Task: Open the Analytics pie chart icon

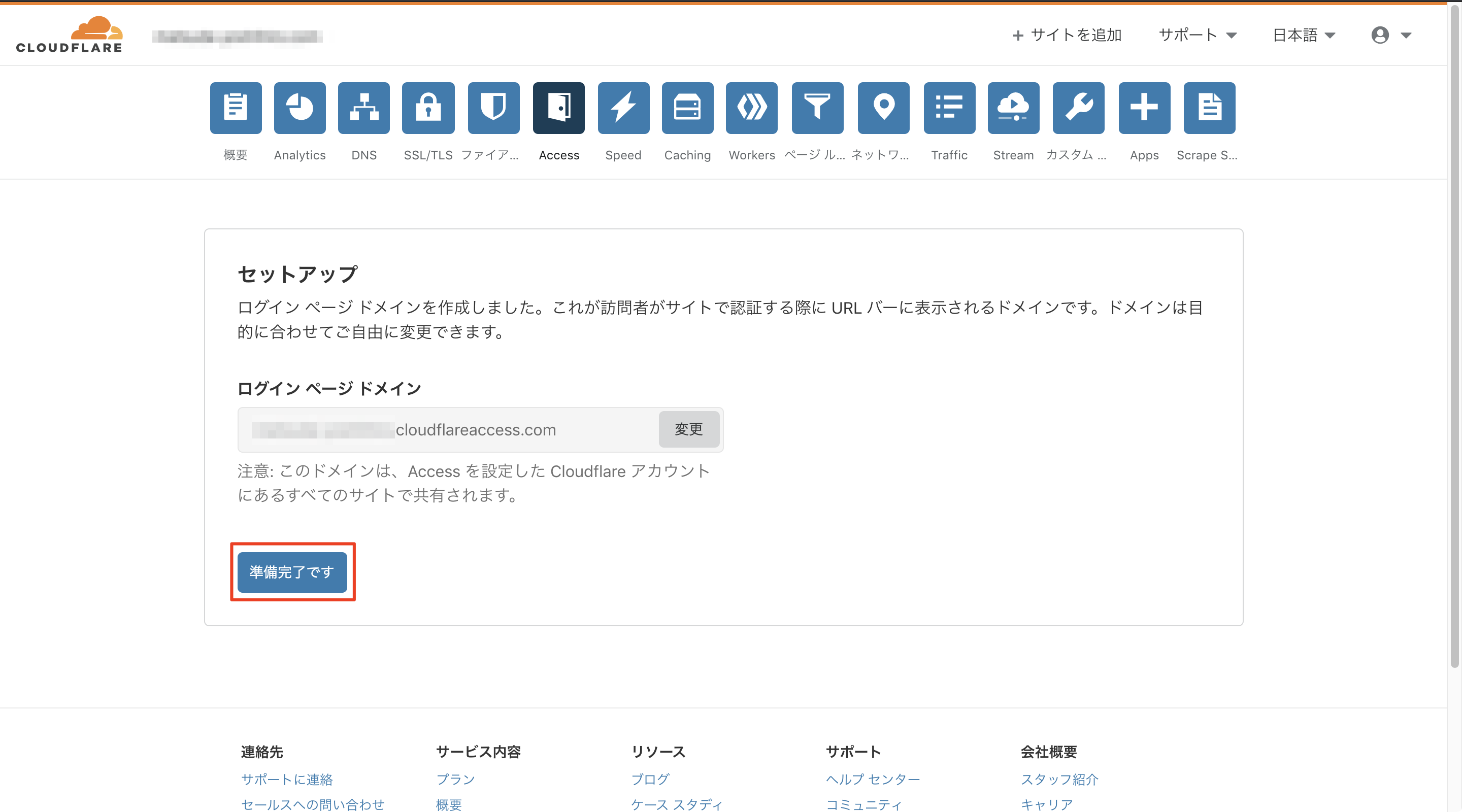Action: (300, 108)
